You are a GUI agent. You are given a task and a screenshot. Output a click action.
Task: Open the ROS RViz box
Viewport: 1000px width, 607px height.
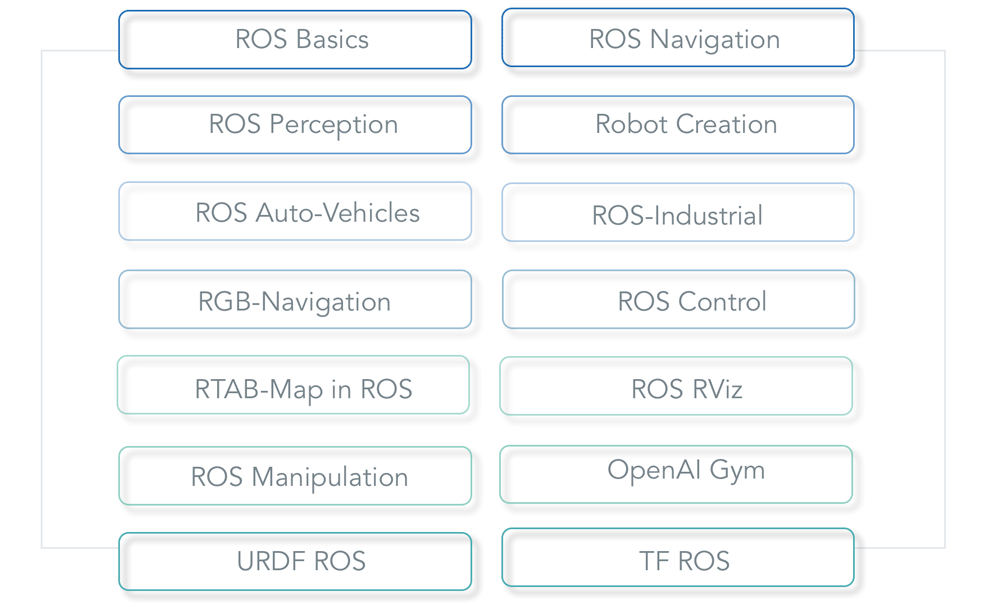[676, 386]
